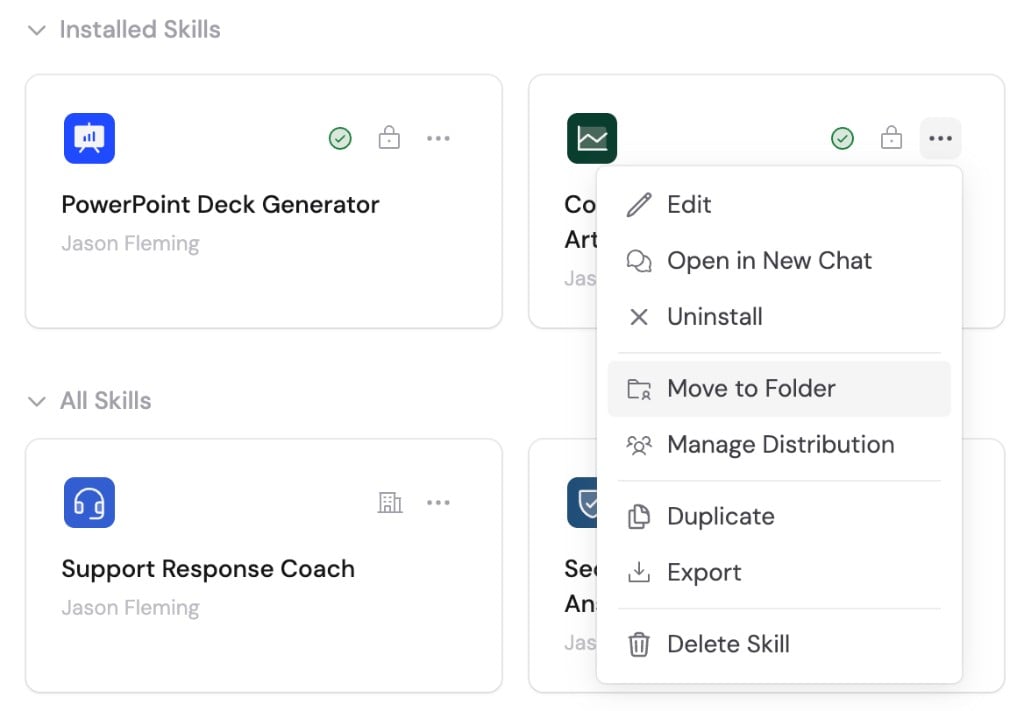Choose Duplicate from the menu
Viewport: 1024px width, 711px height.
[779, 517]
